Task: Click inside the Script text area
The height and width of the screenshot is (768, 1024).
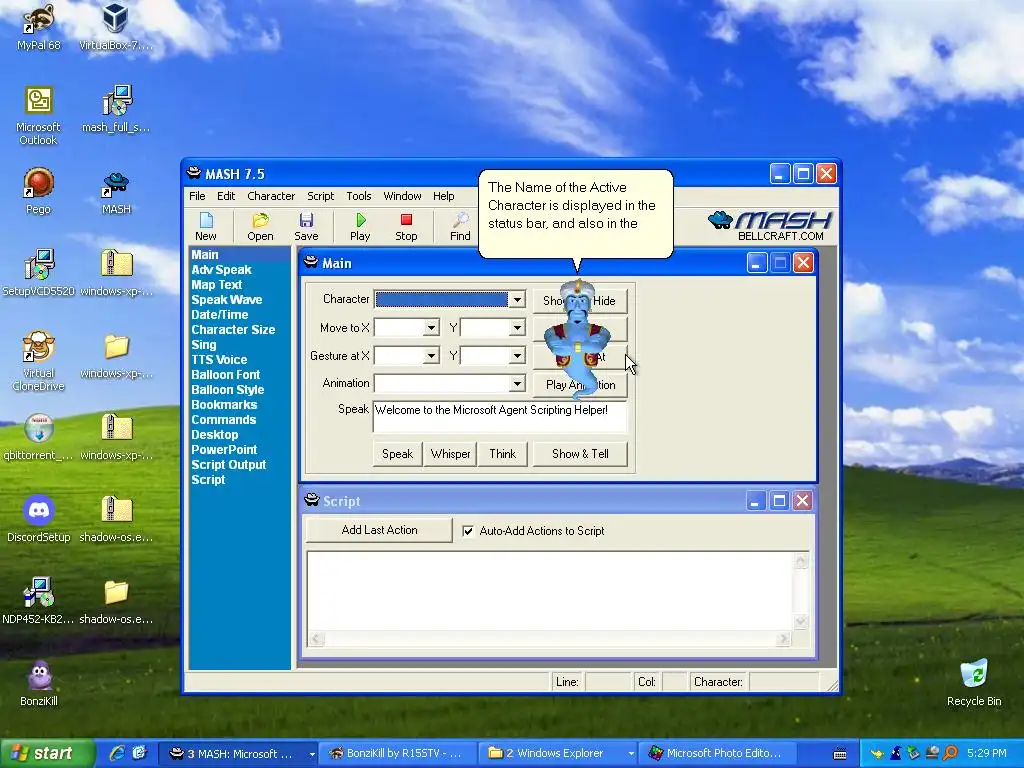Action: 550,591
